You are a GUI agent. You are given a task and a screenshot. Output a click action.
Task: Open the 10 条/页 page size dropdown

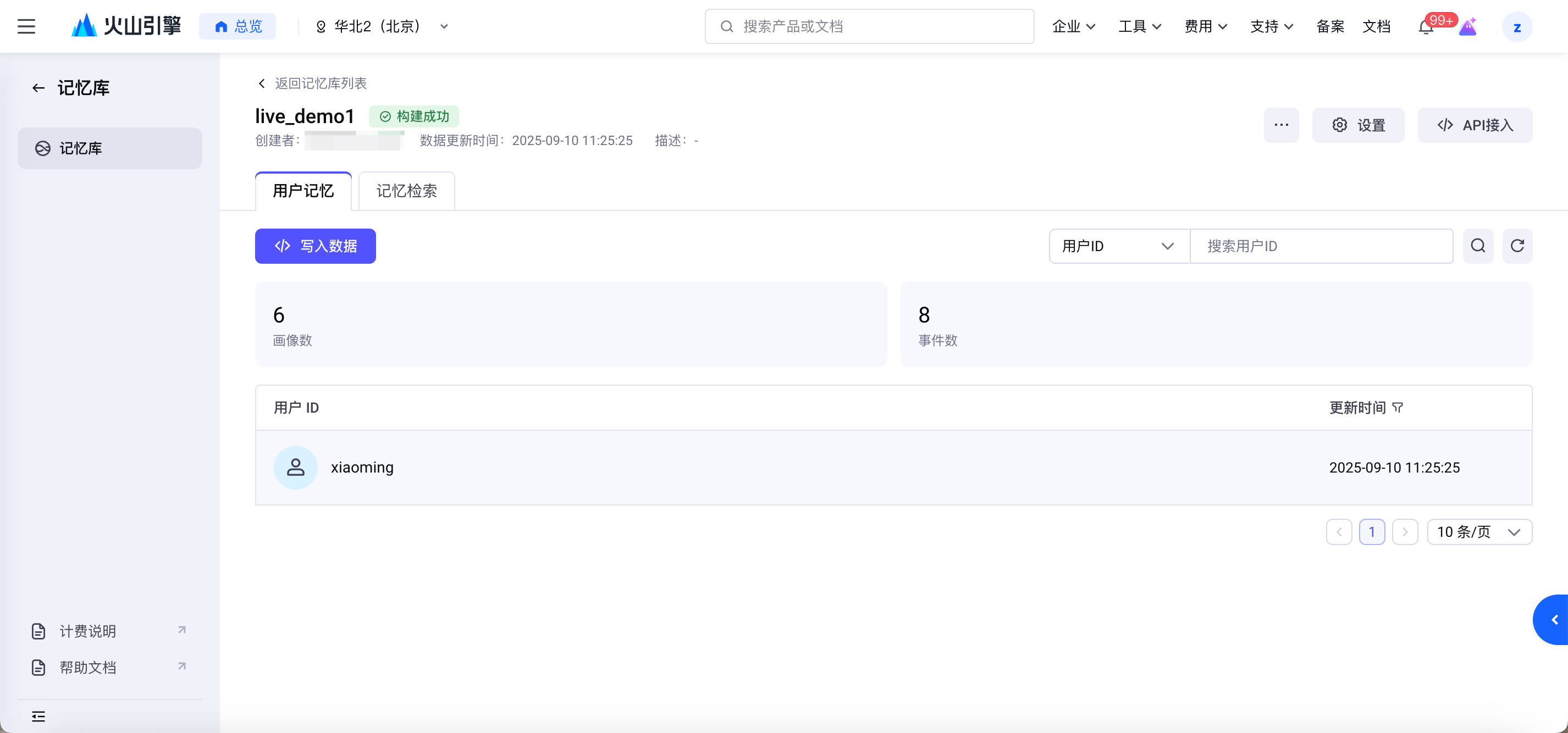[1478, 532]
